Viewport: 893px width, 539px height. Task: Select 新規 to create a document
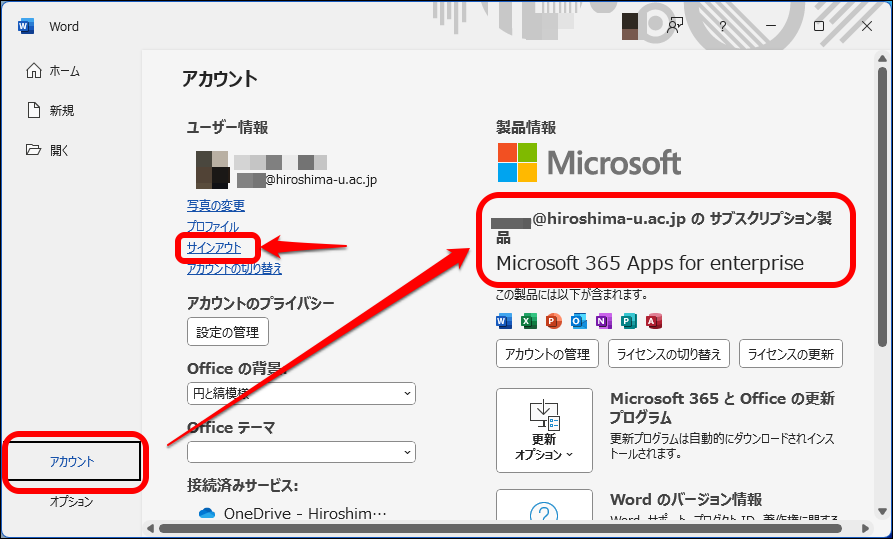(51, 111)
